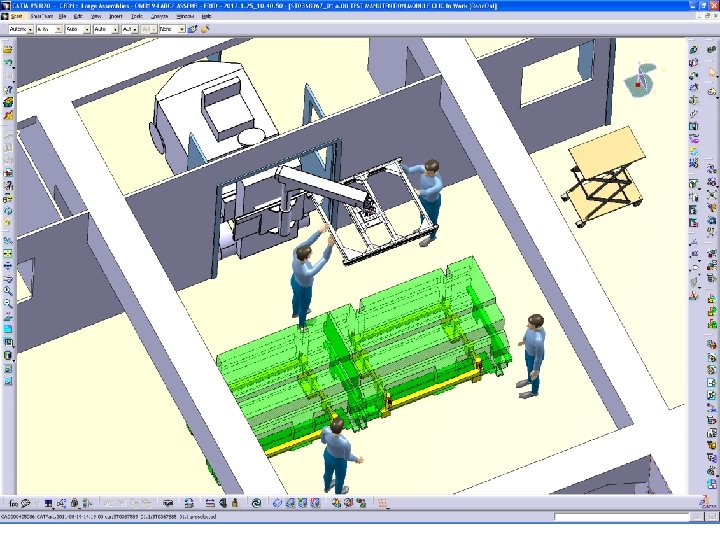Expand the third 'Auto' graphic properties dropdown
The height and width of the screenshot is (540, 720).
(87, 29)
